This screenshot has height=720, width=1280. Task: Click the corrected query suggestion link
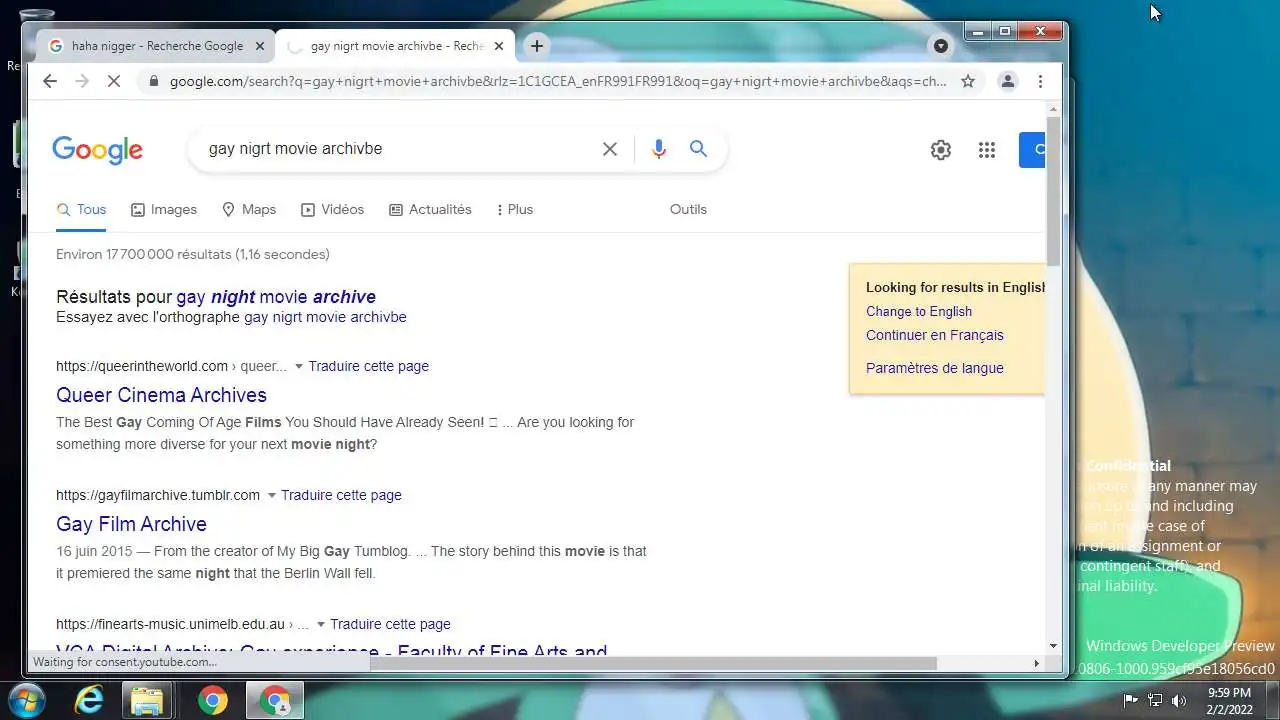tap(276, 297)
